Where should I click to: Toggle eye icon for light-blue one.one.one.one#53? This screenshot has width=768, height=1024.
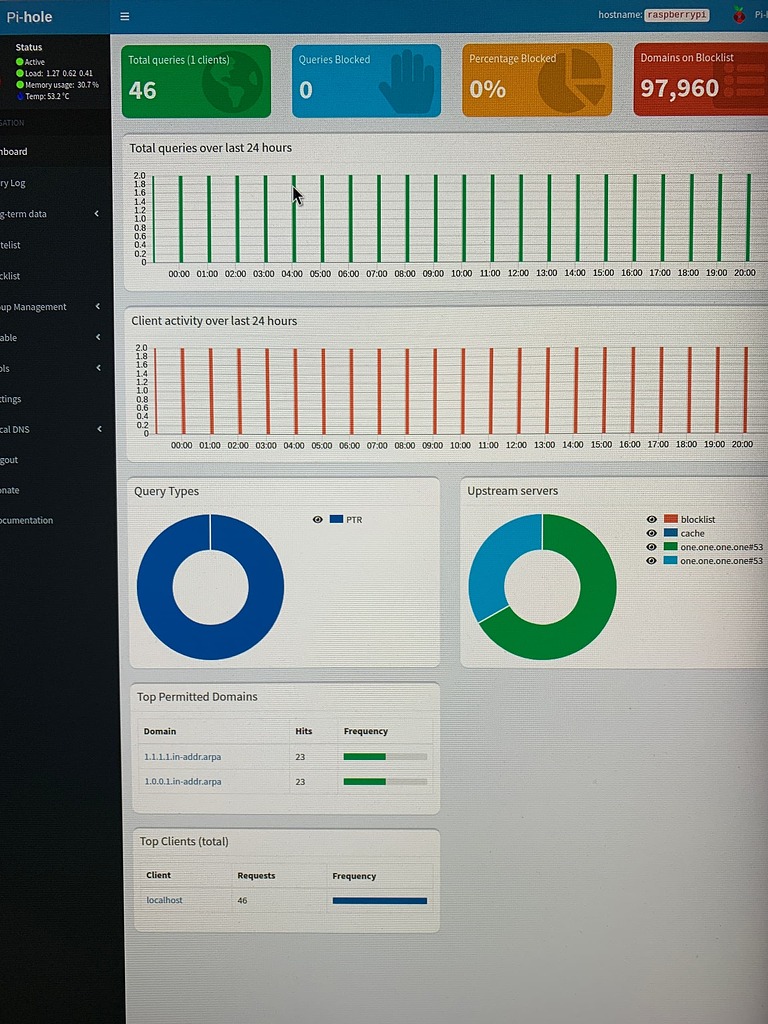[651, 560]
